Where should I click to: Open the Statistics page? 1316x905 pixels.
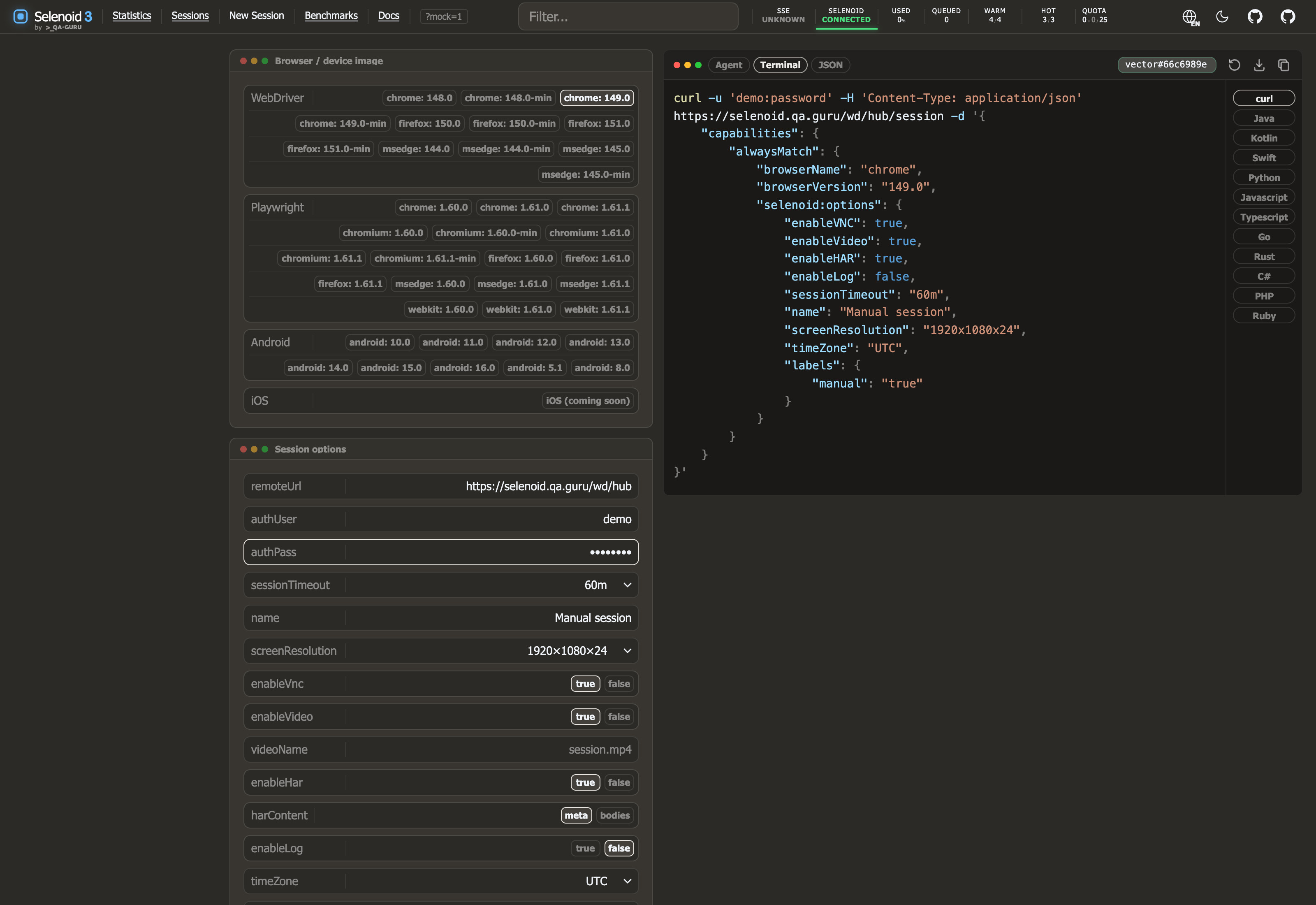tap(132, 16)
